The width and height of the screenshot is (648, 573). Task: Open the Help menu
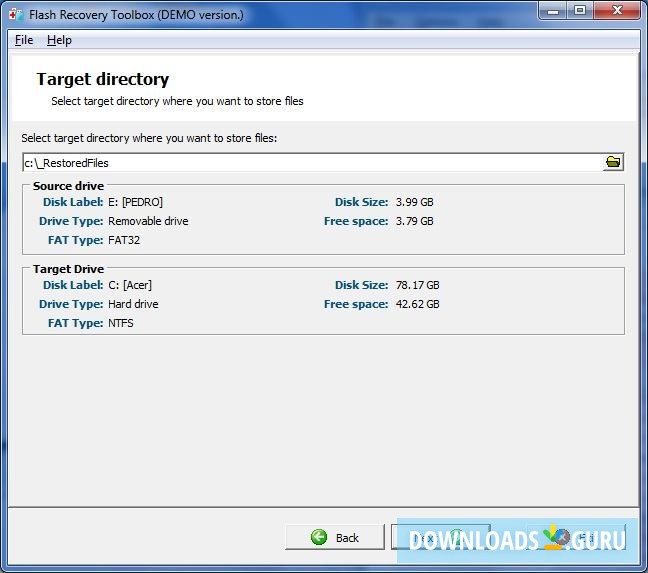(59, 40)
